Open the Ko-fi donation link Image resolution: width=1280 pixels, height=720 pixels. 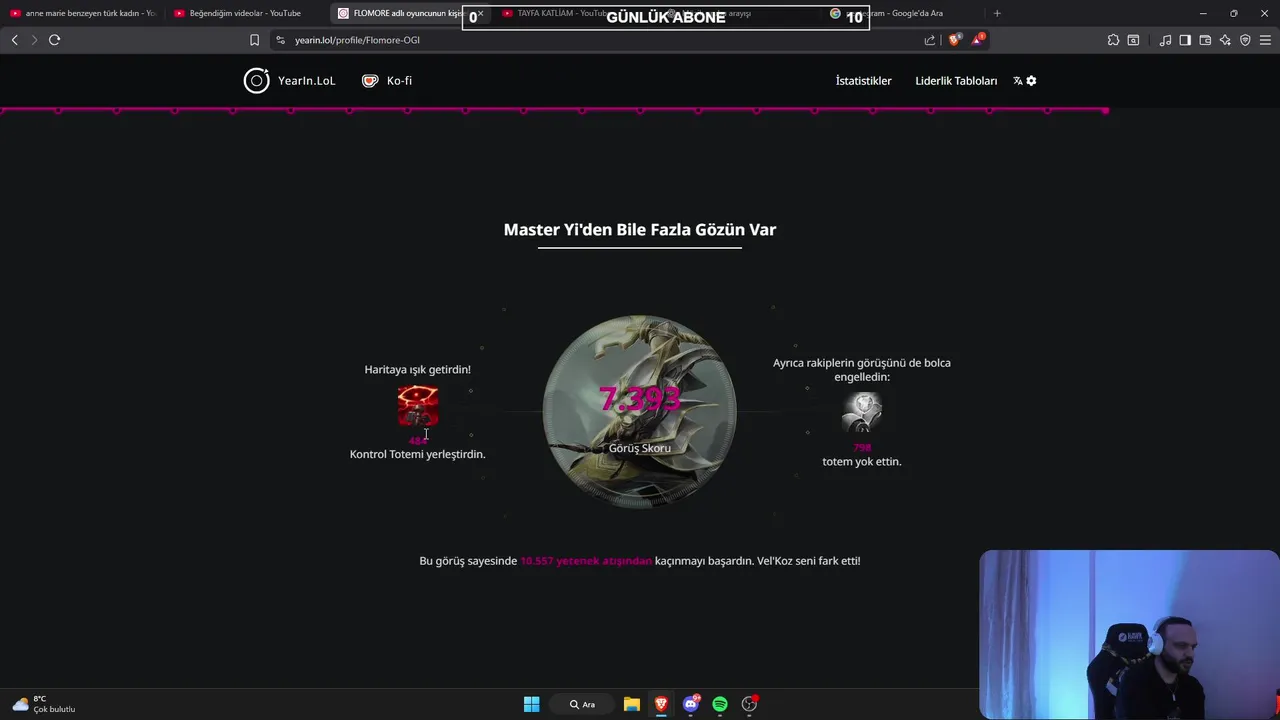[x=387, y=81]
